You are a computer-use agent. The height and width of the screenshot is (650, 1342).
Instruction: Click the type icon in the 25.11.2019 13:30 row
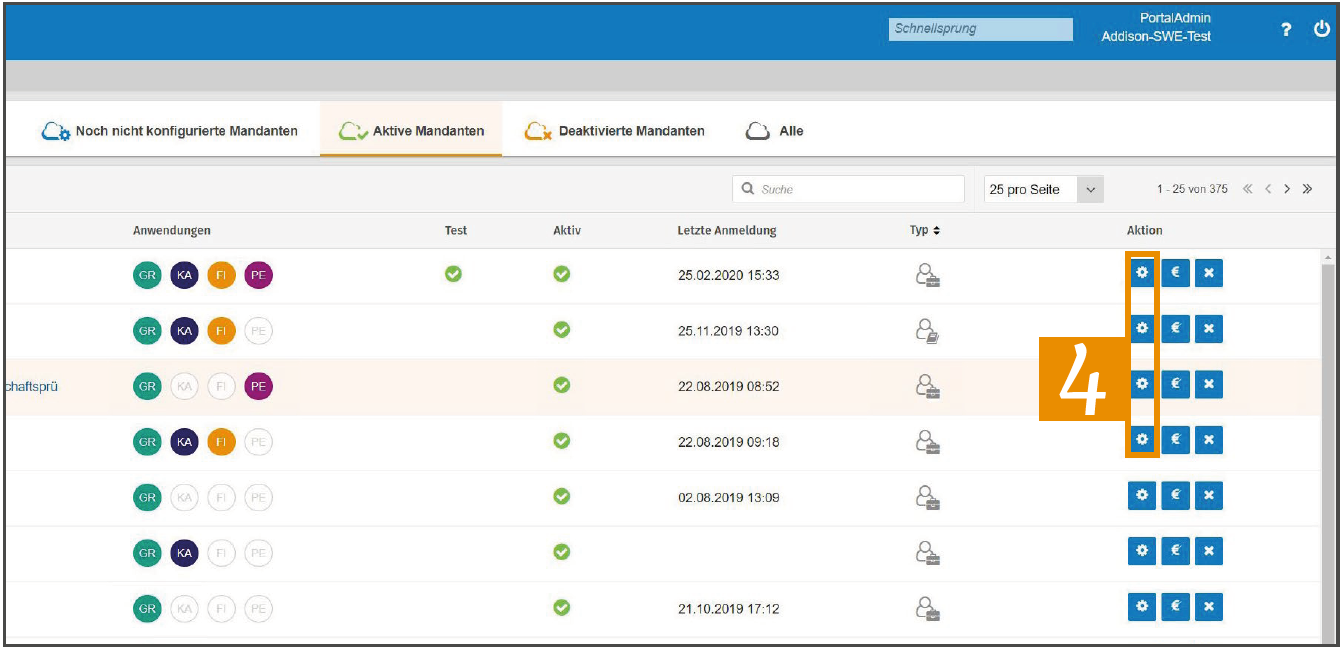pos(927,330)
